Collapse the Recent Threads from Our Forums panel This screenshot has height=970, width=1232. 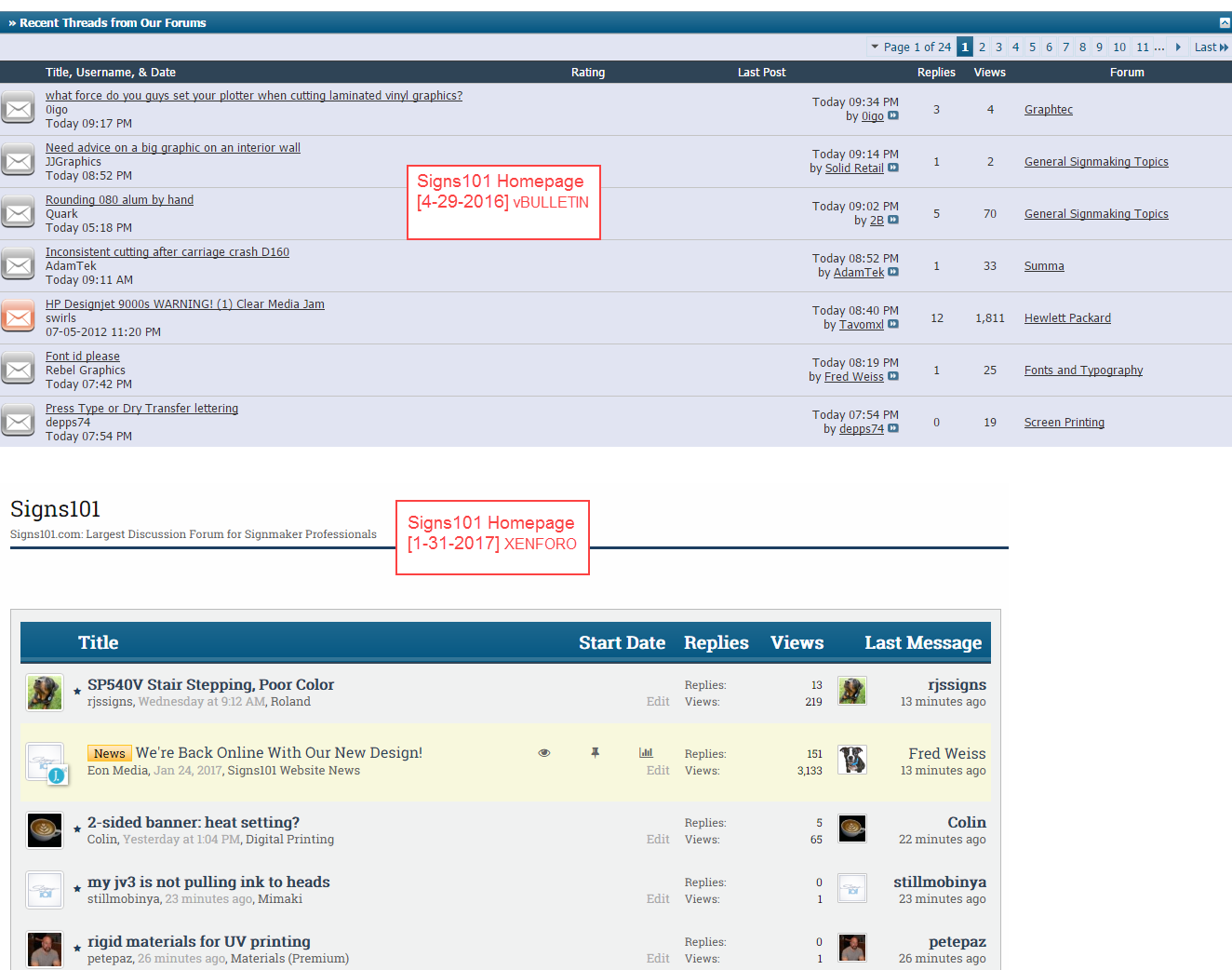point(1225,22)
